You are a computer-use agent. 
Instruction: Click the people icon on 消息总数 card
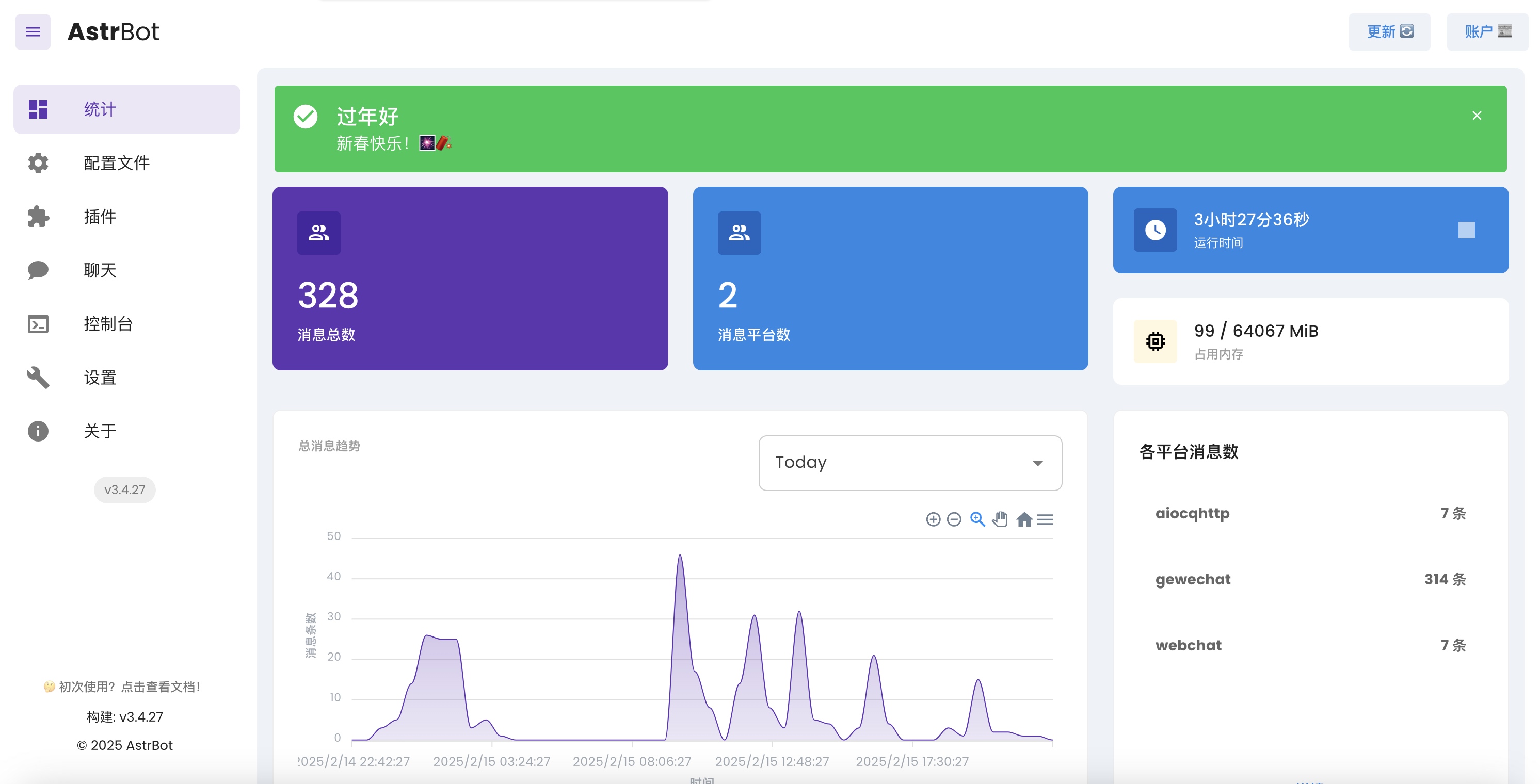tap(318, 233)
